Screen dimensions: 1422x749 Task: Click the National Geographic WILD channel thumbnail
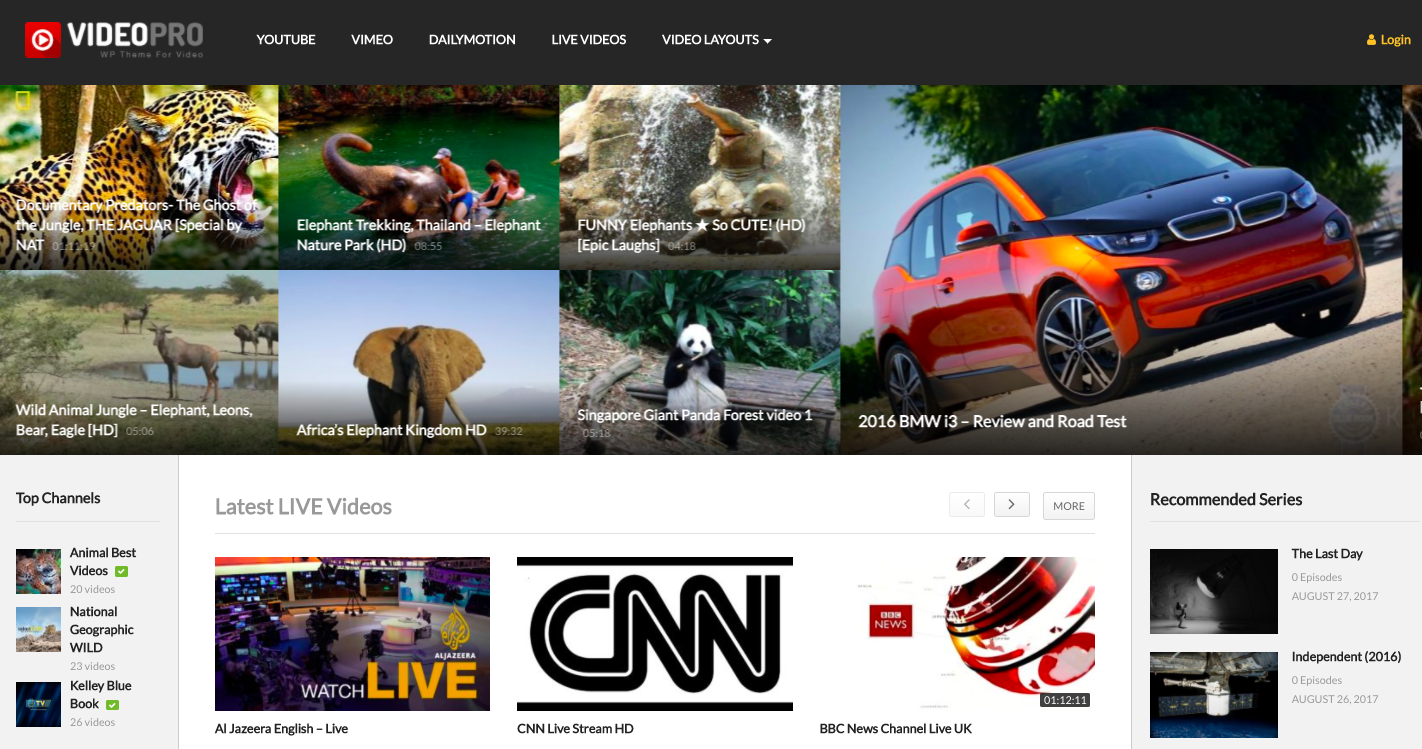[38, 629]
